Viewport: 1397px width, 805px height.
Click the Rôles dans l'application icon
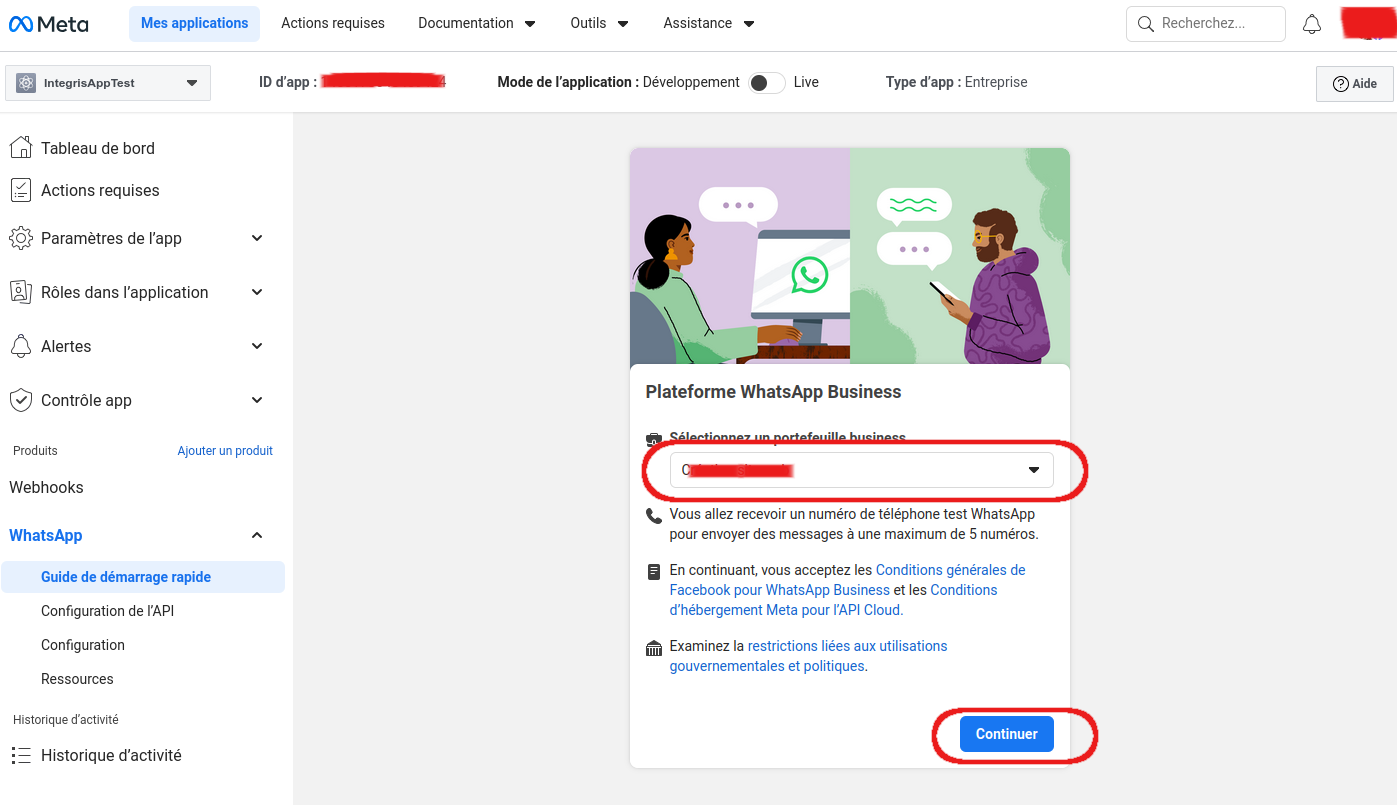point(20,292)
